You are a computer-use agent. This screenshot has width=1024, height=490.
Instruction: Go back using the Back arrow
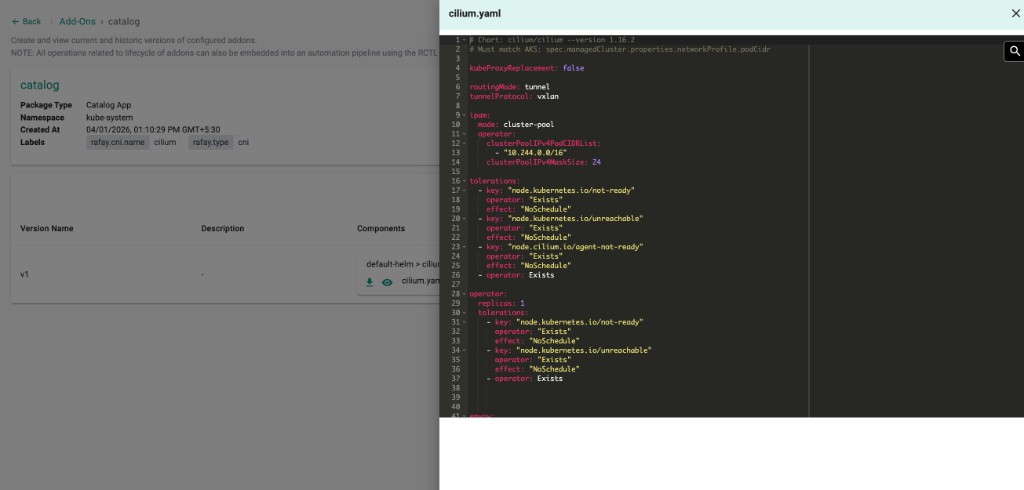[x=26, y=21]
